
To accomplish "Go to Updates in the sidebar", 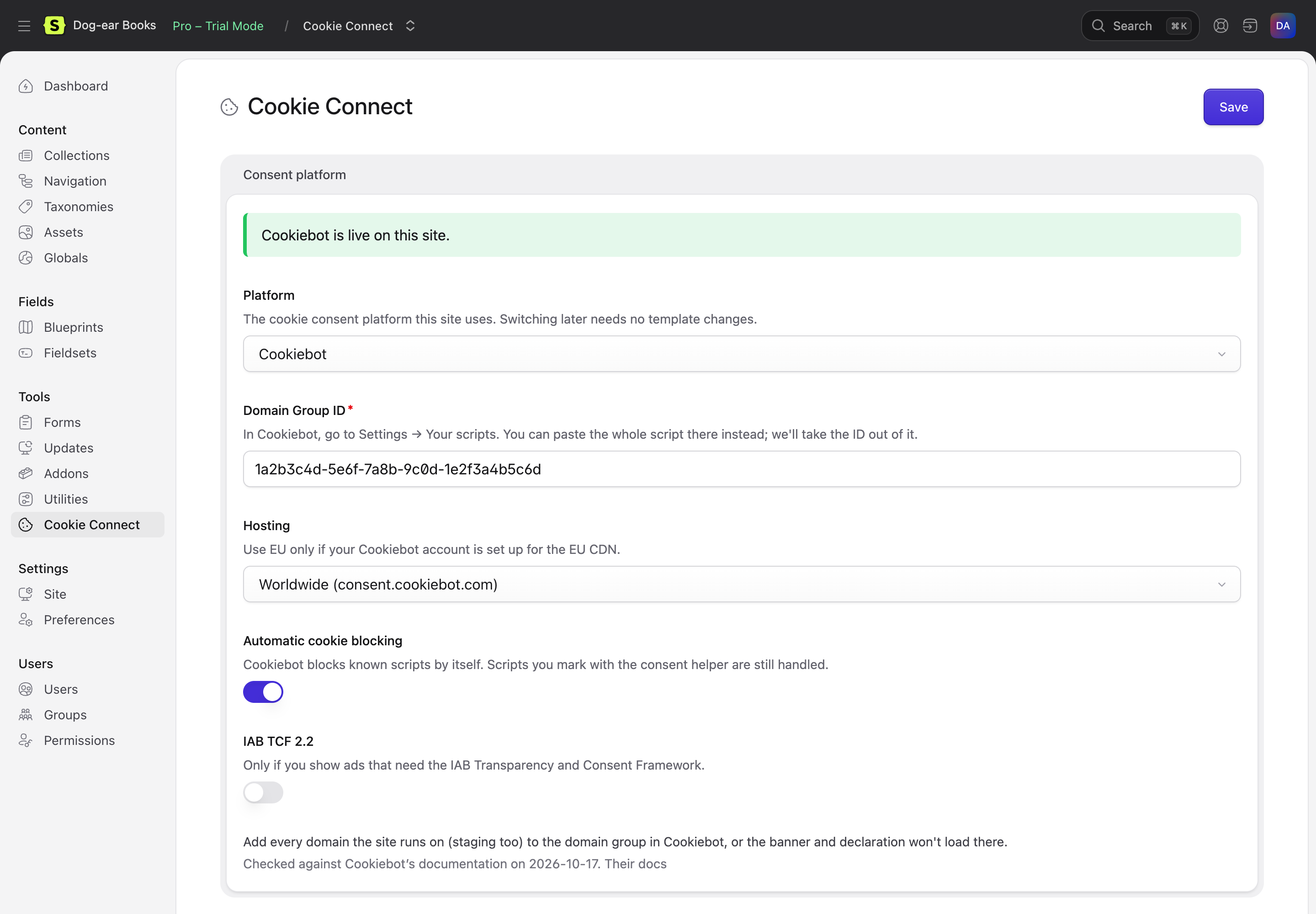I will pyautogui.click(x=88, y=448).
